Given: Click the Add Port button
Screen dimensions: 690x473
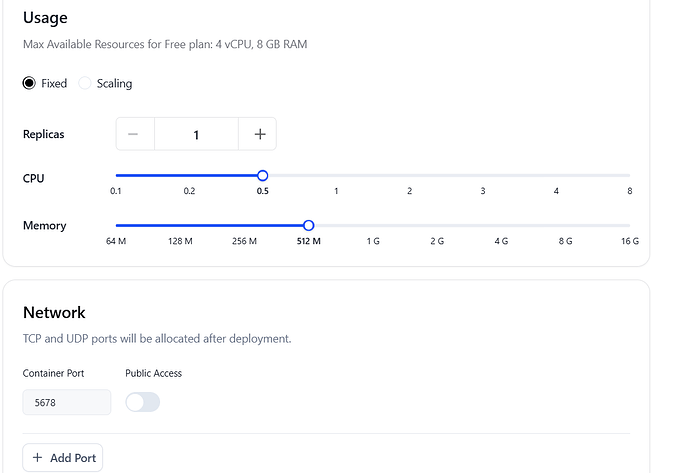Looking at the screenshot, I should click(x=62, y=458).
